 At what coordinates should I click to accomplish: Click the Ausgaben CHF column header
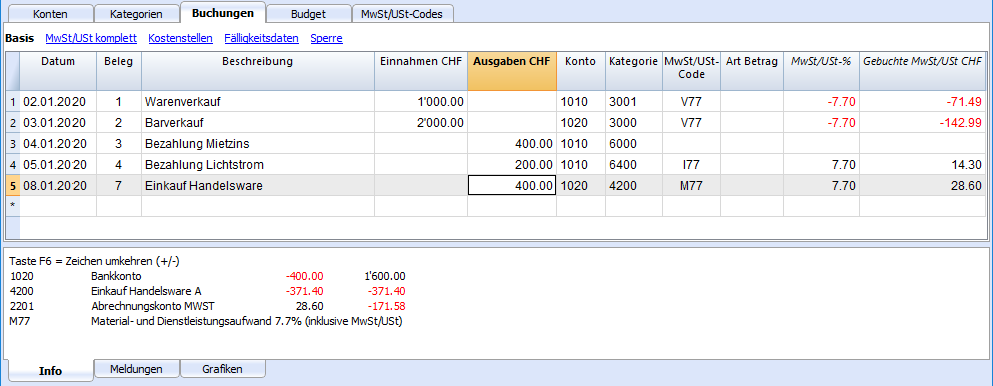(512, 71)
